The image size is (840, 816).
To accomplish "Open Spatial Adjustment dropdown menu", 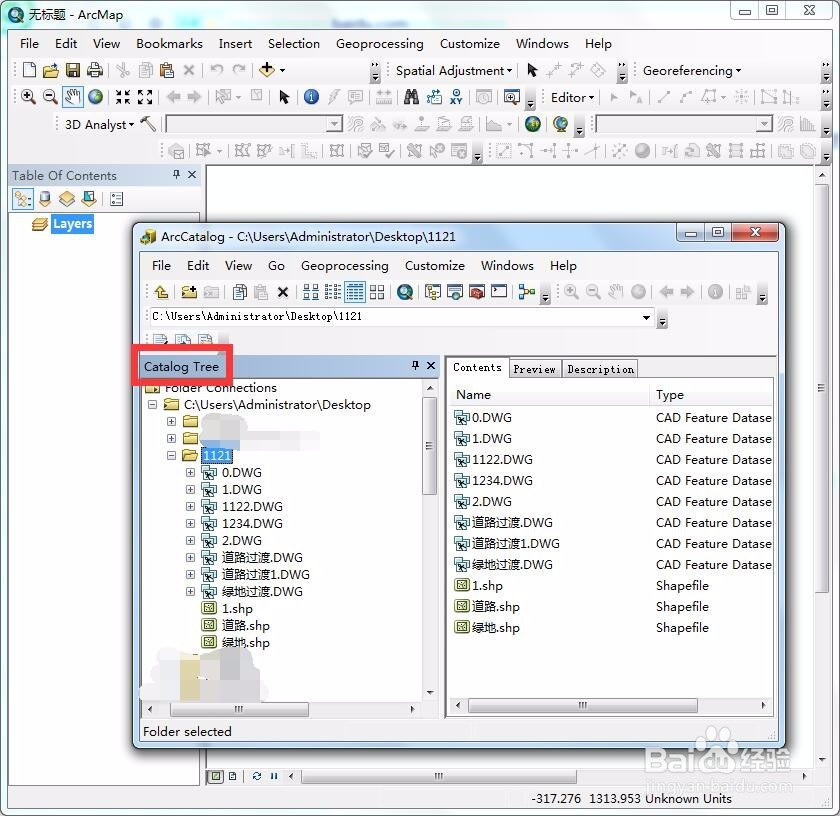I will pyautogui.click(x=454, y=71).
